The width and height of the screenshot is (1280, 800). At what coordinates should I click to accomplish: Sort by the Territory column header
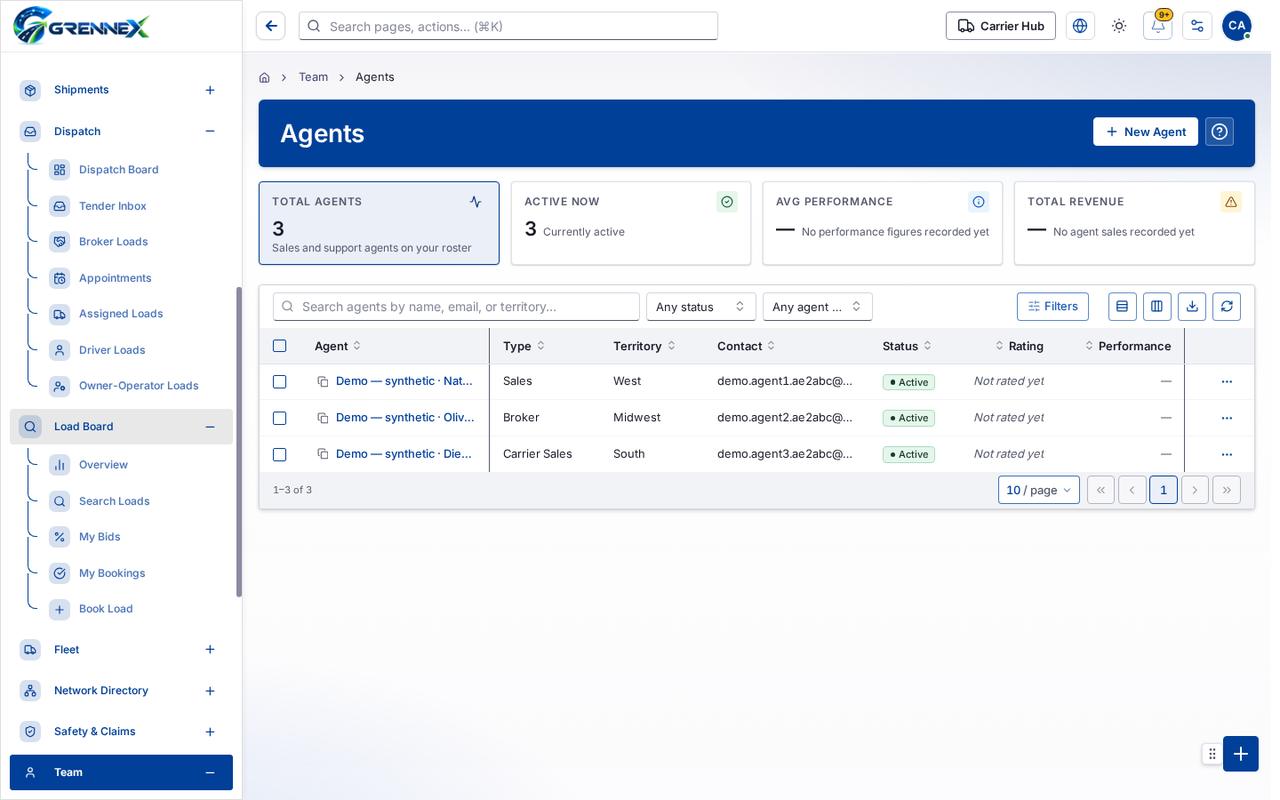click(x=644, y=346)
